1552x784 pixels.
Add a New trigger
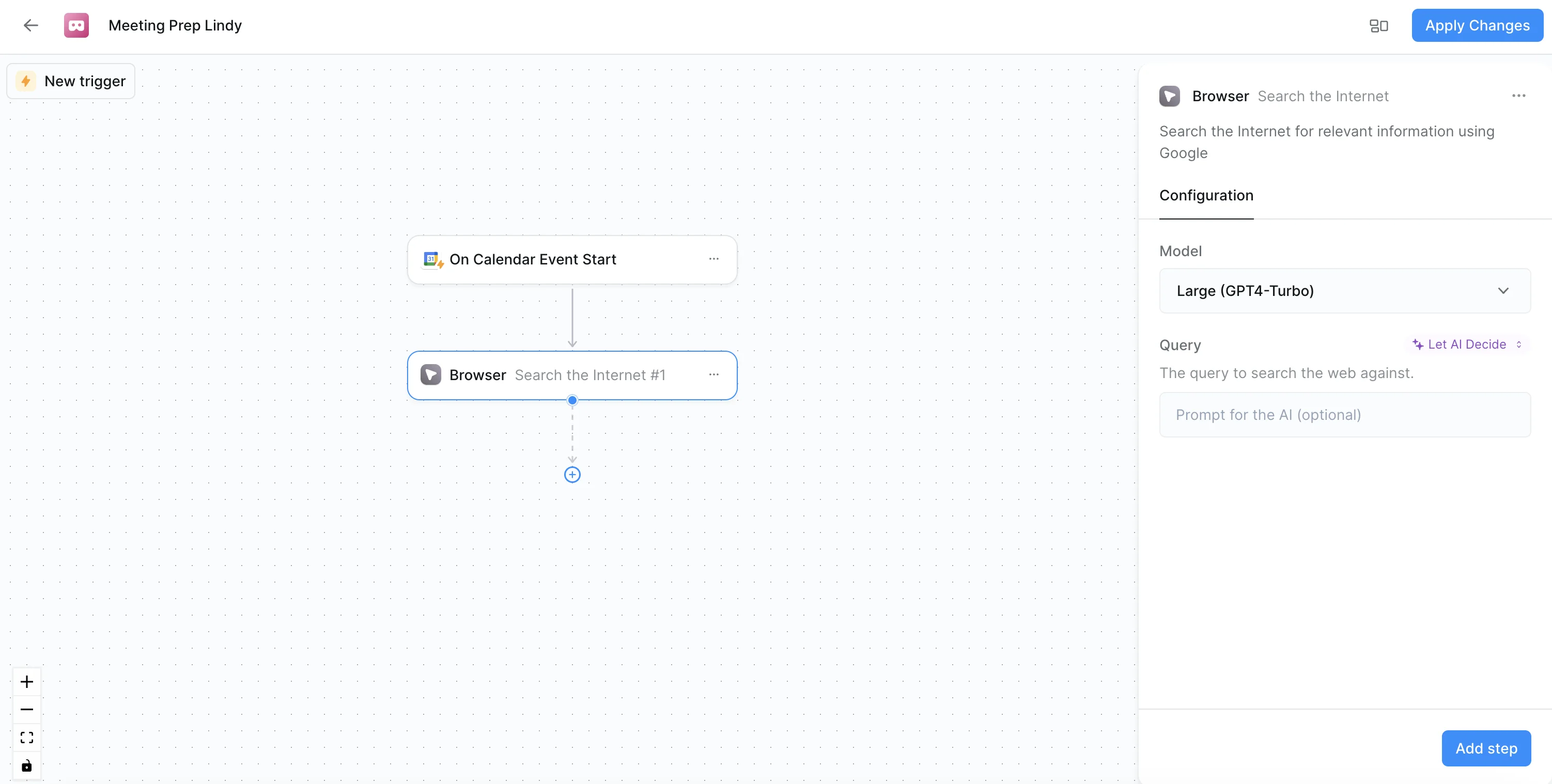[x=71, y=81]
